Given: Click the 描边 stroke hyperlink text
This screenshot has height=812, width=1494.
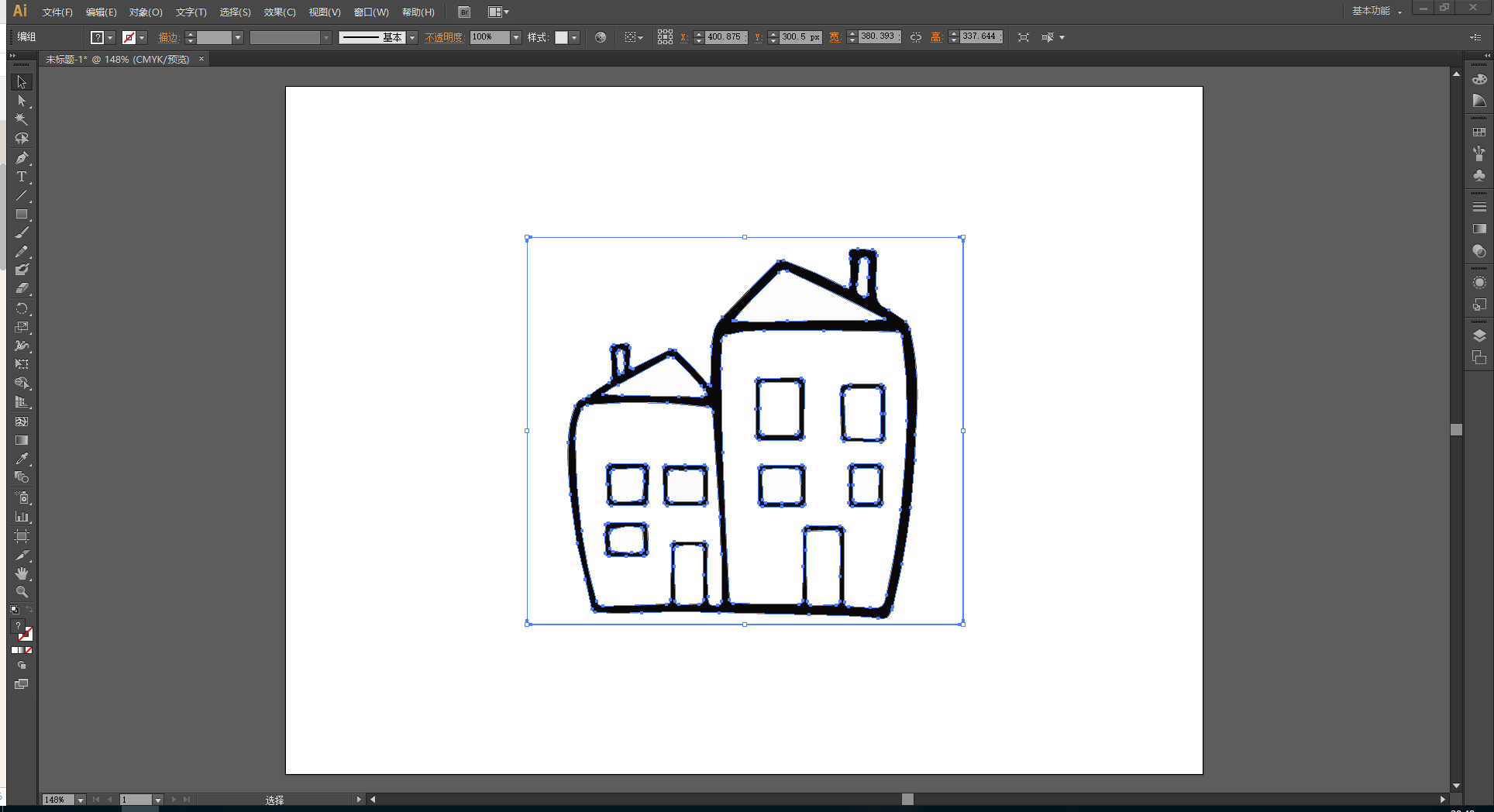Looking at the screenshot, I should [169, 36].
